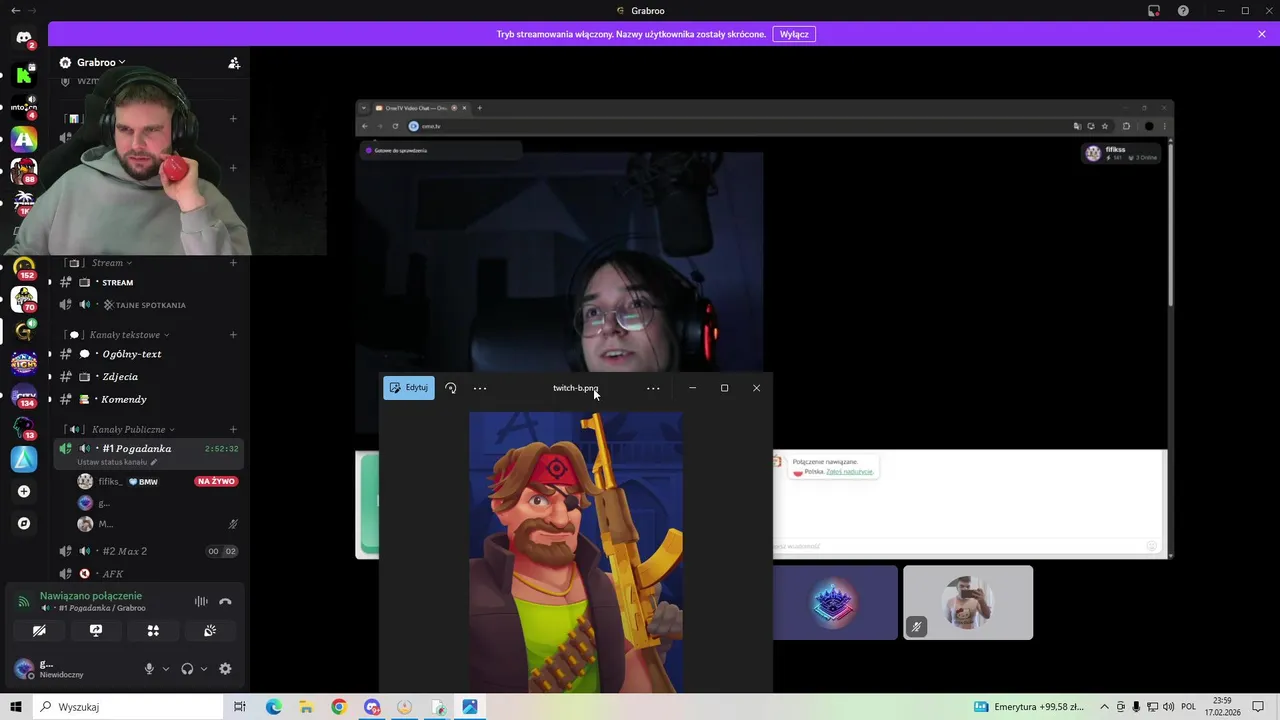Open the Komendy channel
Screen dimensions: 1280x720
coord(149,399)
